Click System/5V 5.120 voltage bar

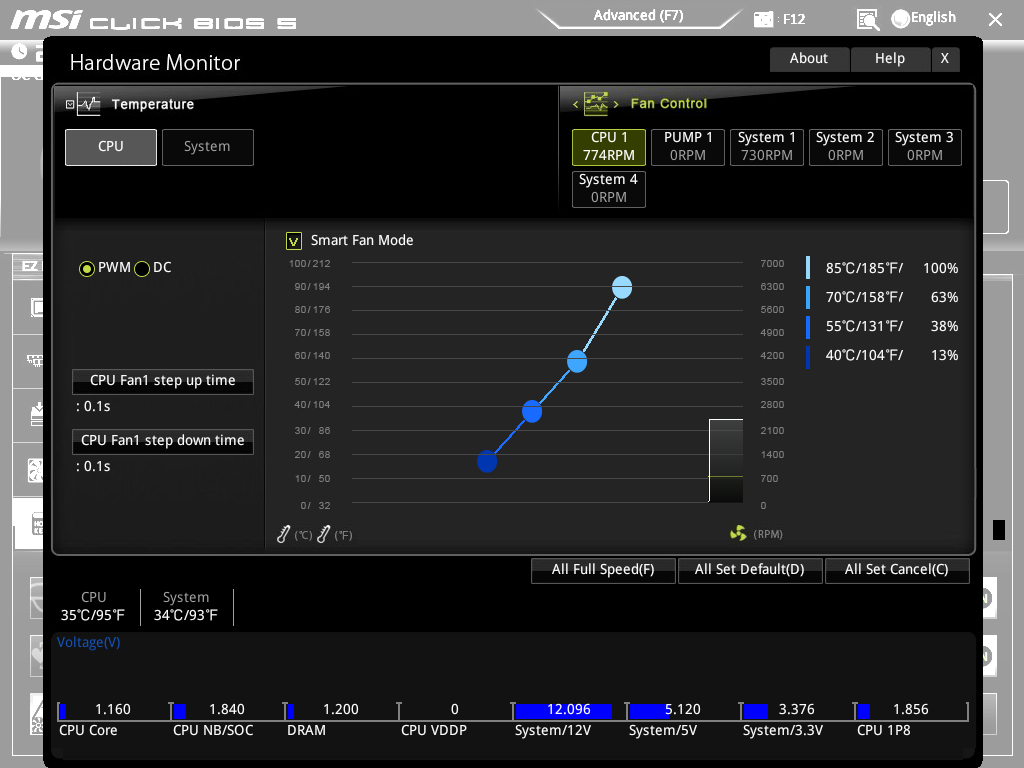tap(683, 710)
